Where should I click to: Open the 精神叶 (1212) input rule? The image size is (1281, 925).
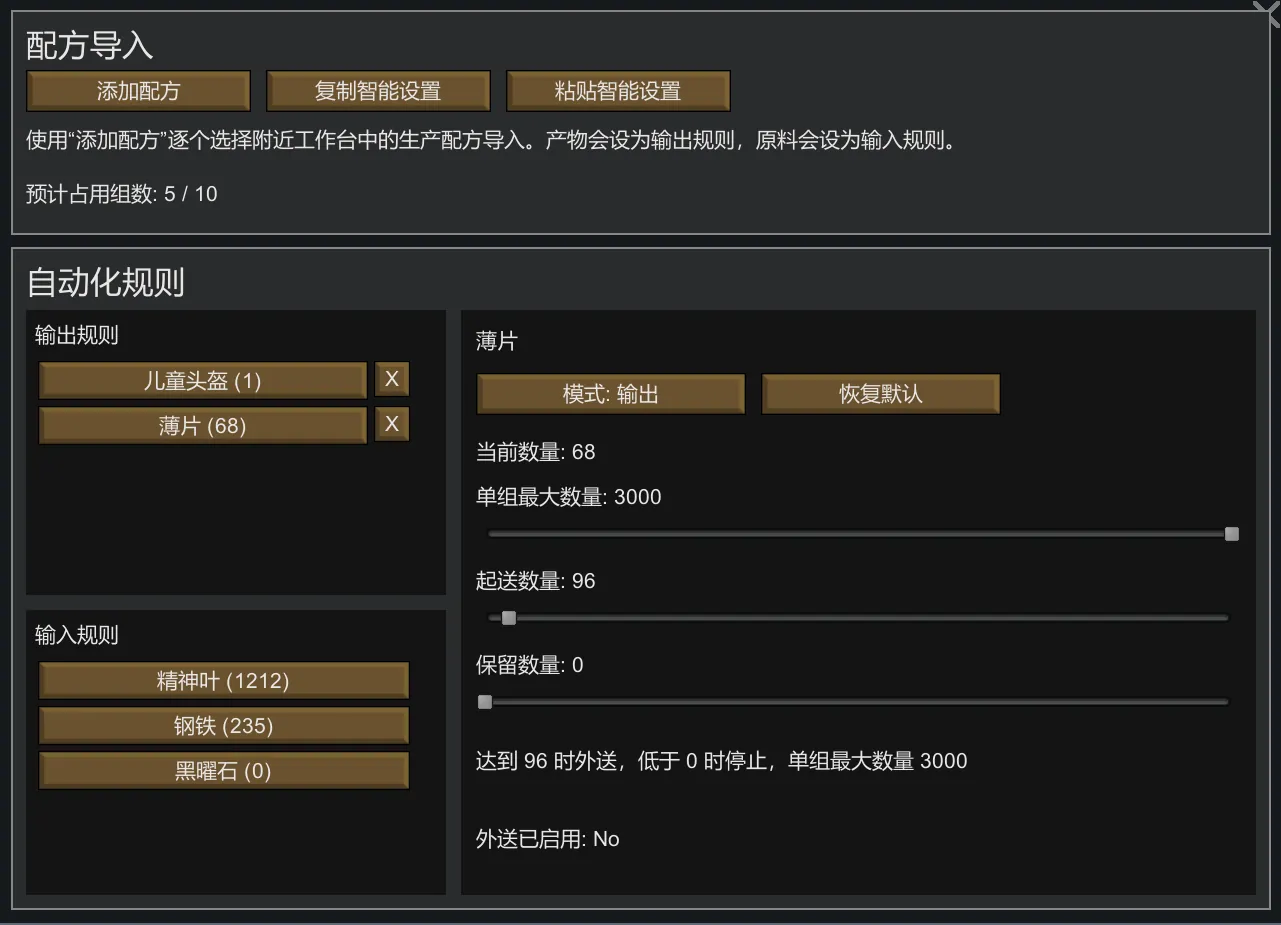(x=223, y=681)
